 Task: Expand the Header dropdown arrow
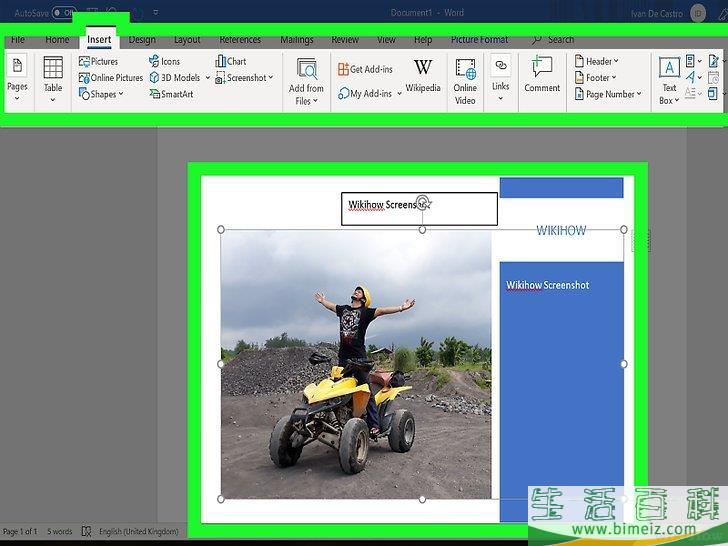click(616, 61)
